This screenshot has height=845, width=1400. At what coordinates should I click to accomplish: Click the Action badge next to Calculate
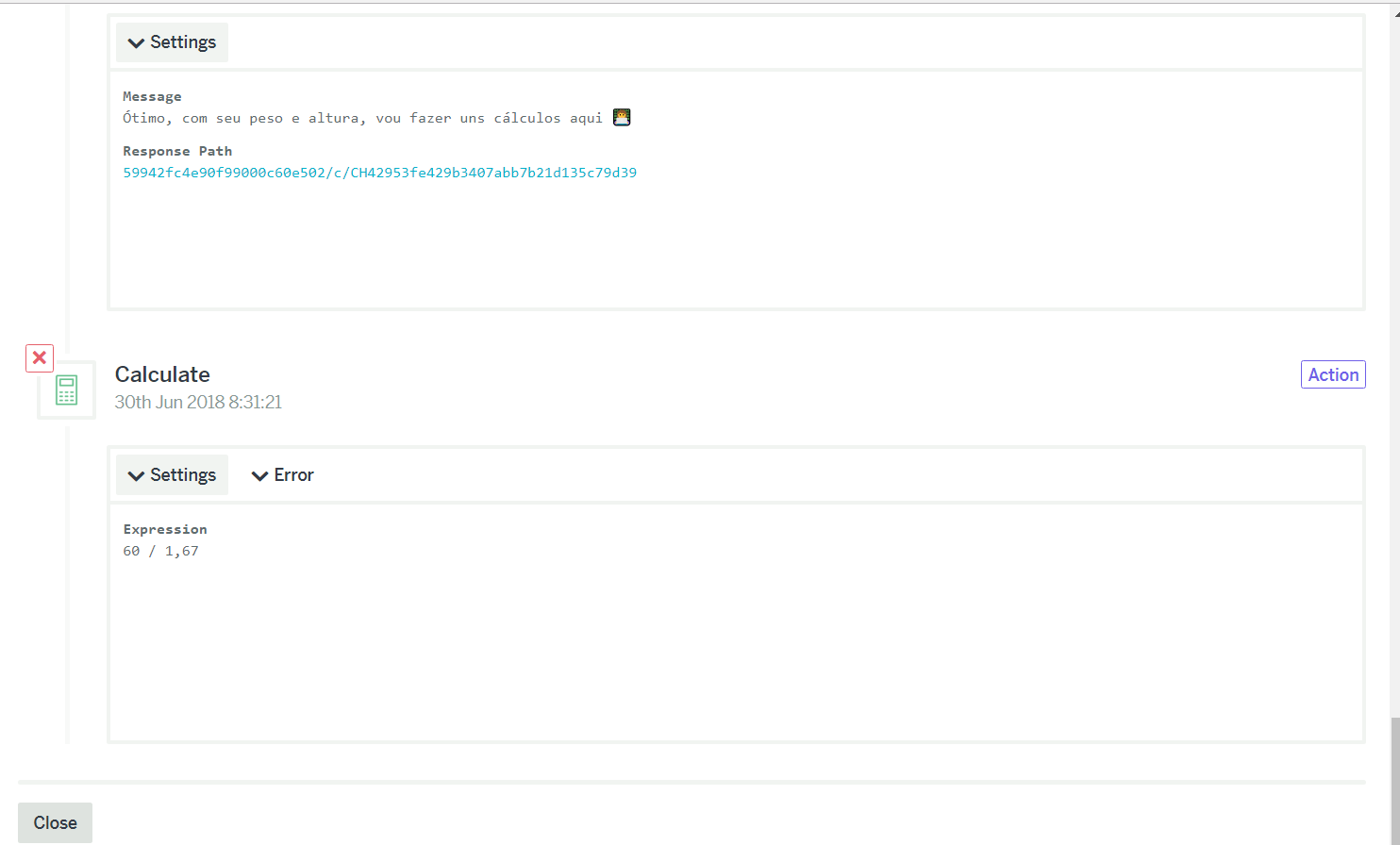point(1333,374)
